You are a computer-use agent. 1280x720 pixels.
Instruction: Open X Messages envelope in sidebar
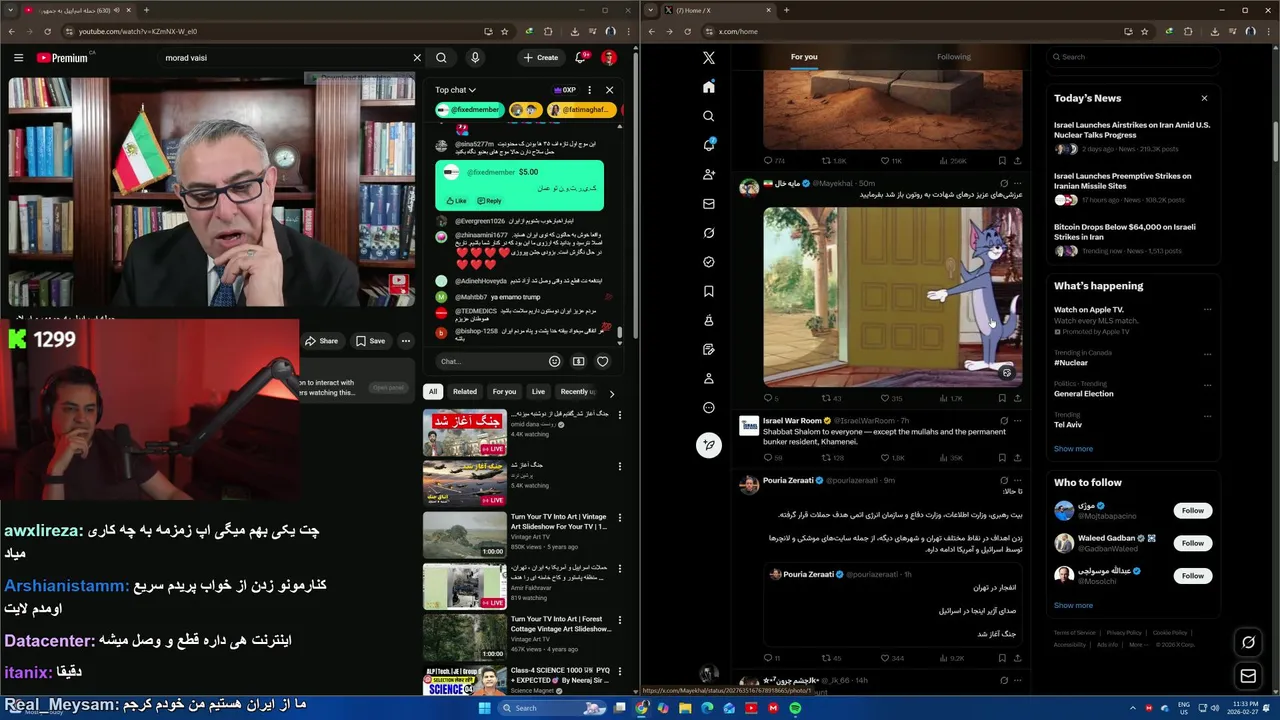point(708,204)
